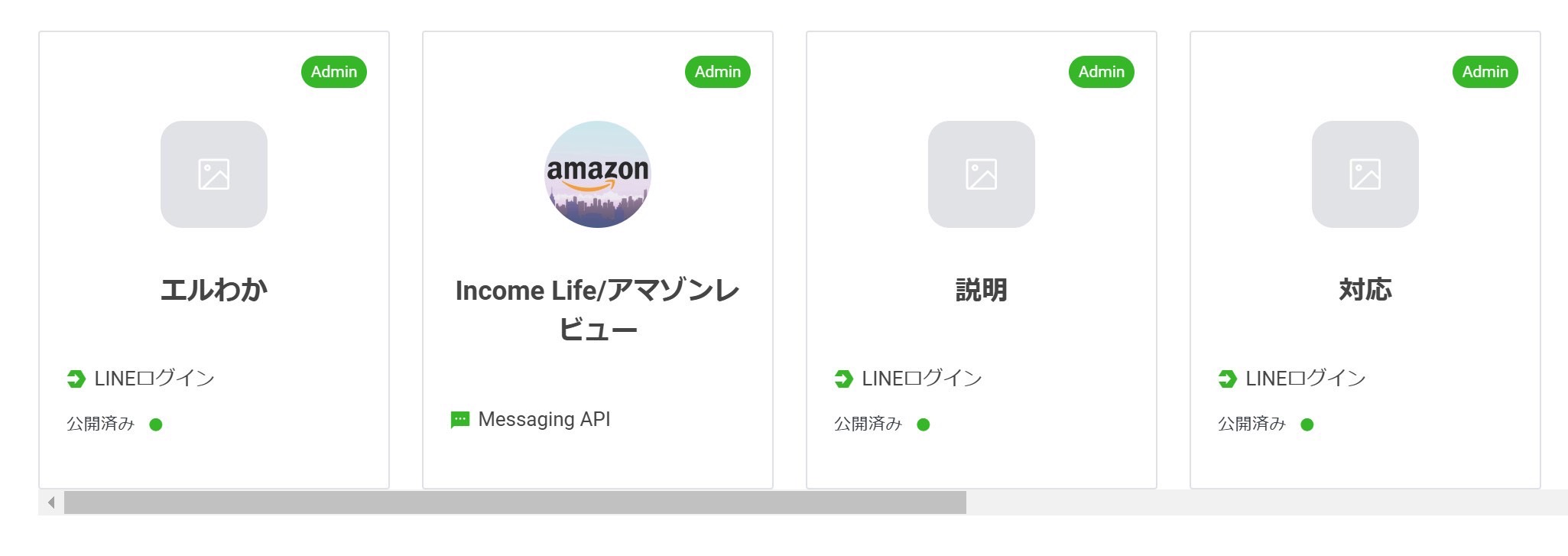Image resolution: width=1568 pixels, height=556 pixels.
Task: Click LINE login arrow icon on エルわか card
Action: click(76, 379)
